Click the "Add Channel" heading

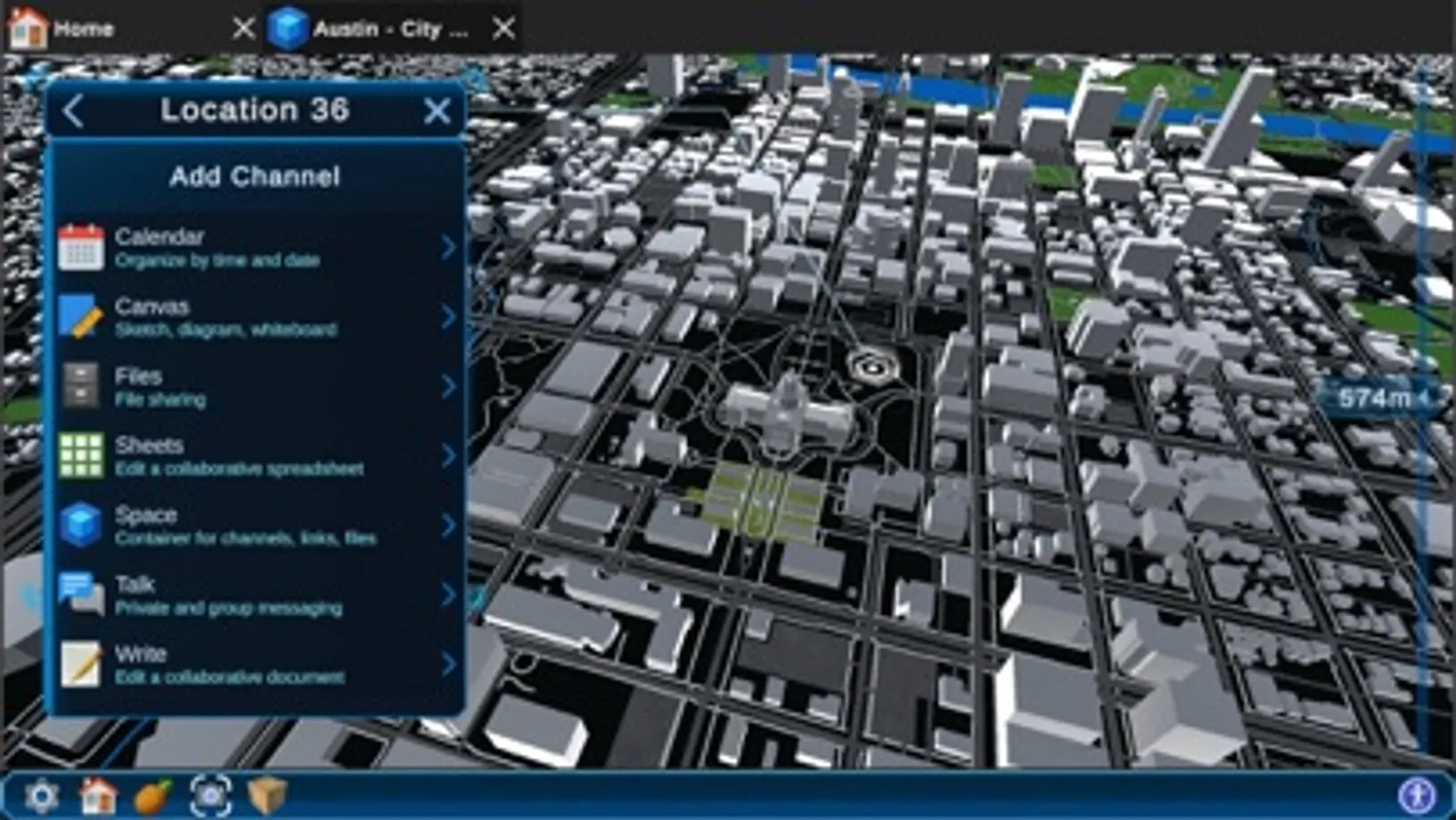pyautogui.click(x=255, y=176)
